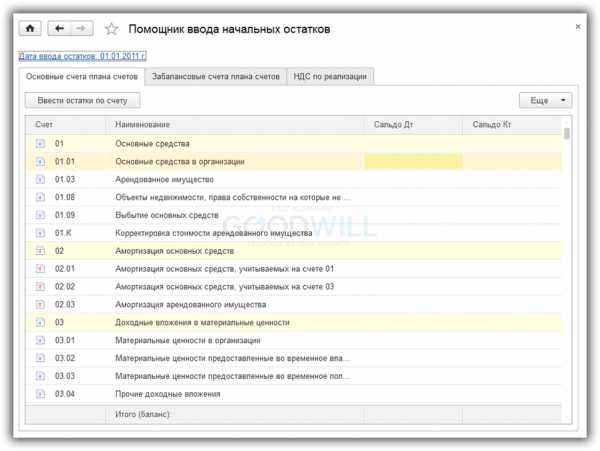Select Корректировка стоимости арендованного имущества row
Screen dimensions: 600x451
point(293,233)
